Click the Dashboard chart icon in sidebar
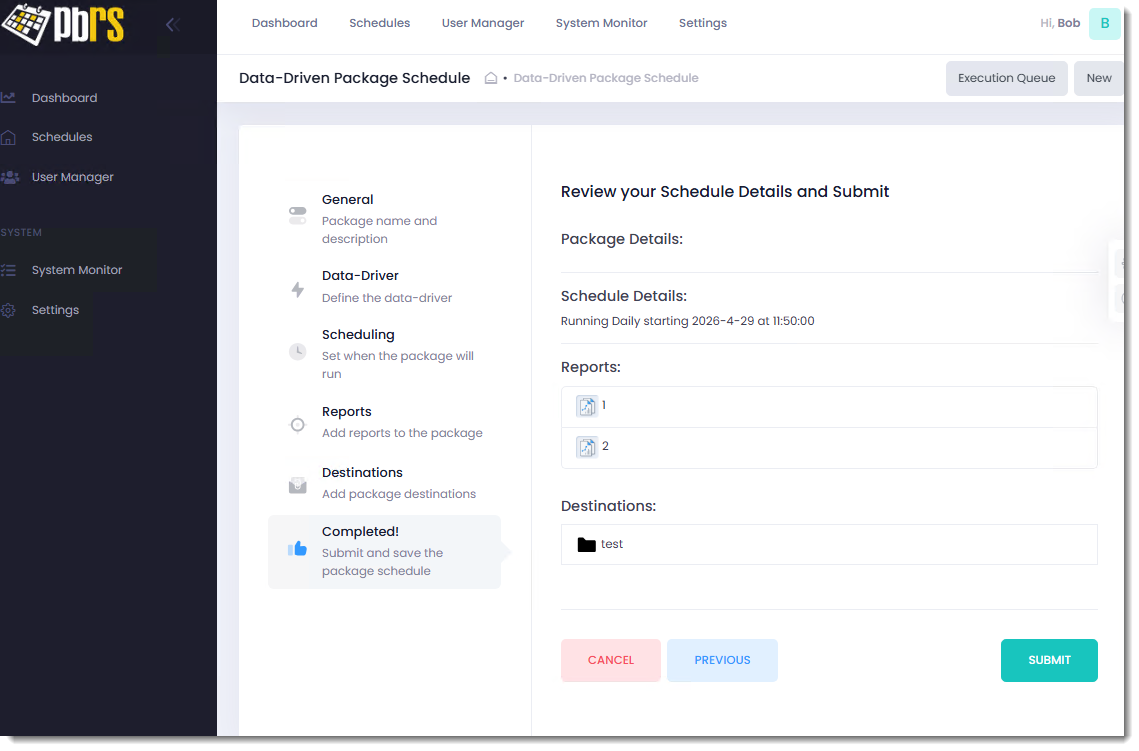The image size is (1139, 751). coord(9,98)
